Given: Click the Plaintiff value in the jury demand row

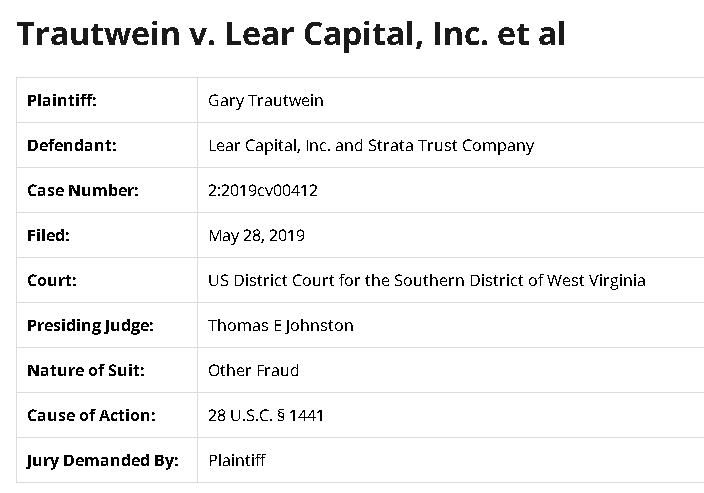Looking at the screenshot, I should point(237,460).
